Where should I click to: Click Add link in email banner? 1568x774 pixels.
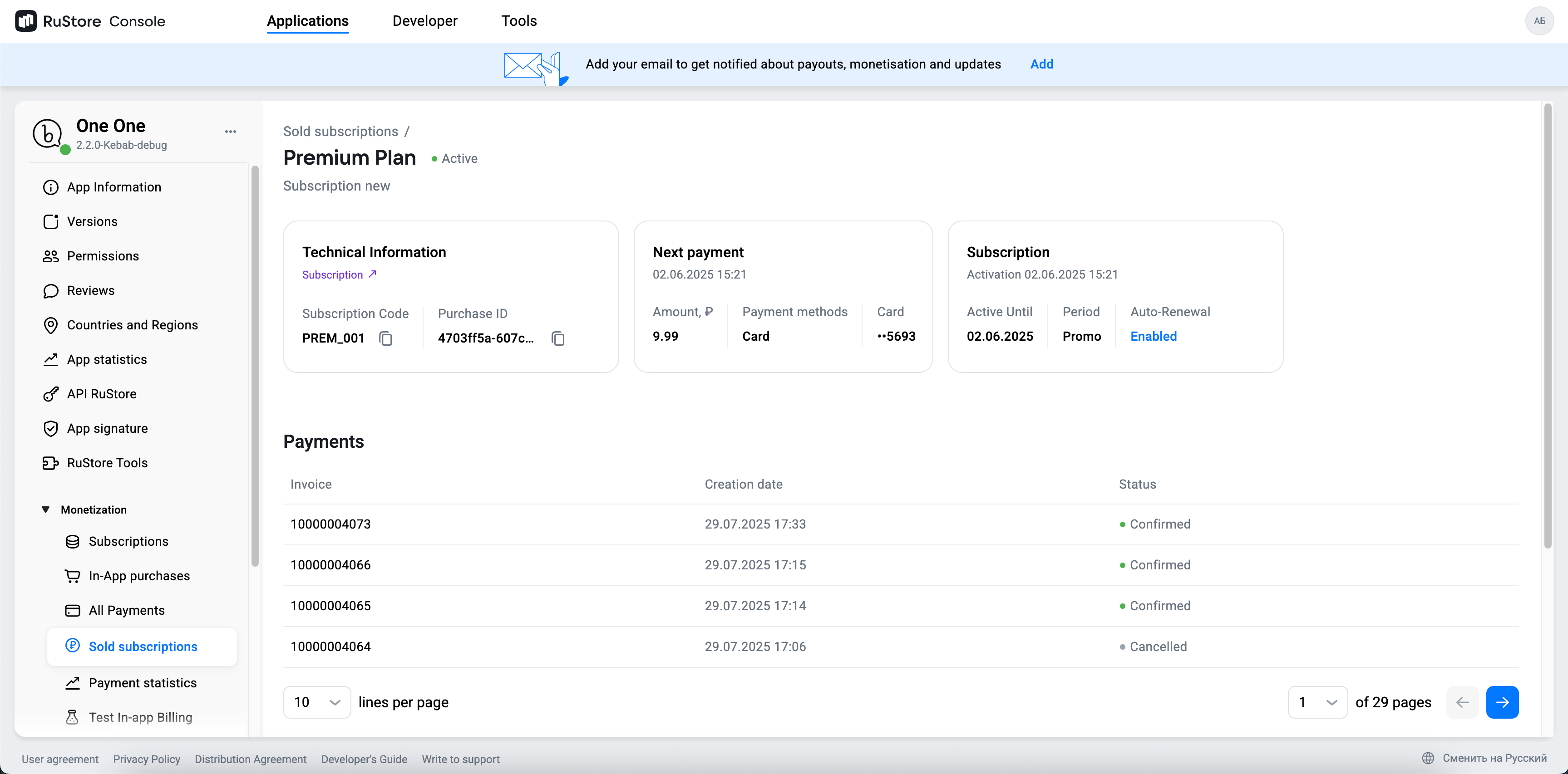coord(1041,64)
